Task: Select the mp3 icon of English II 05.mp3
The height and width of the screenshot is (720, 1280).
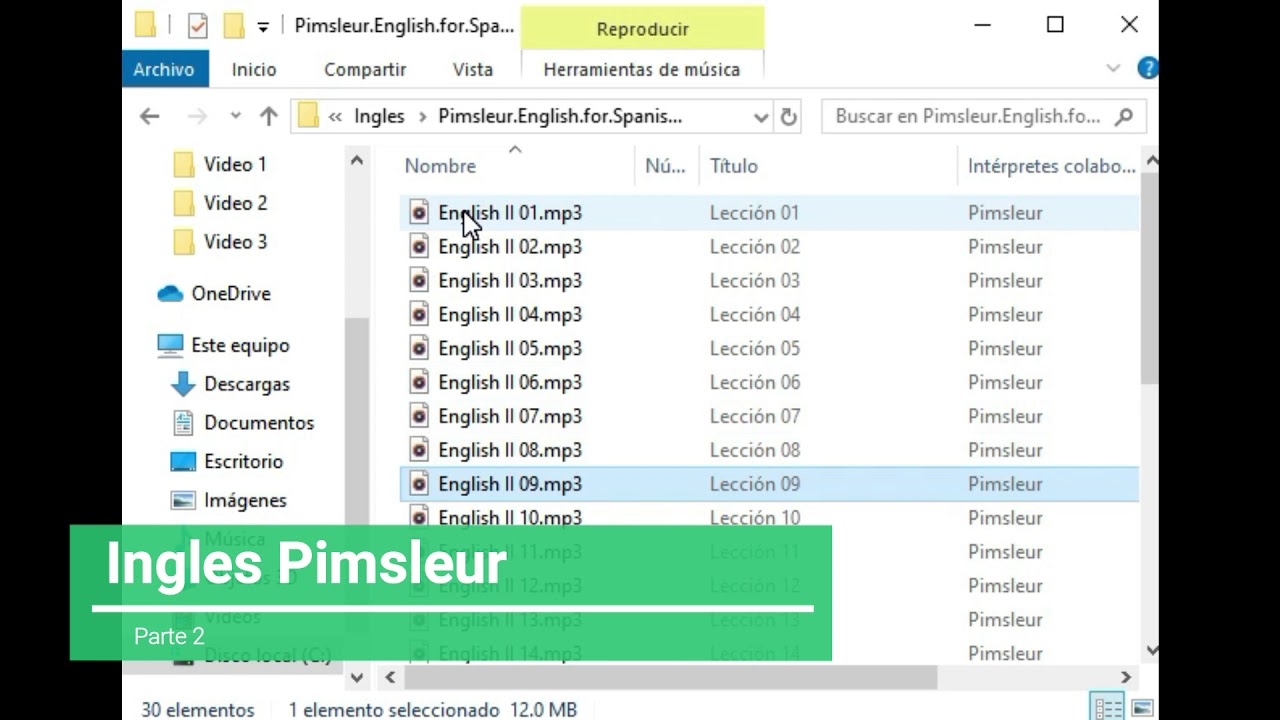Action: (x=419, y=349)
